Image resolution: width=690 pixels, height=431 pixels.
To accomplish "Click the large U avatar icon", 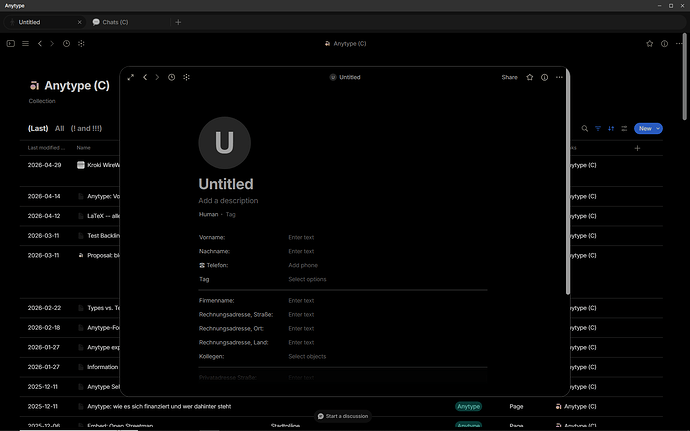I will coord(224,143).
